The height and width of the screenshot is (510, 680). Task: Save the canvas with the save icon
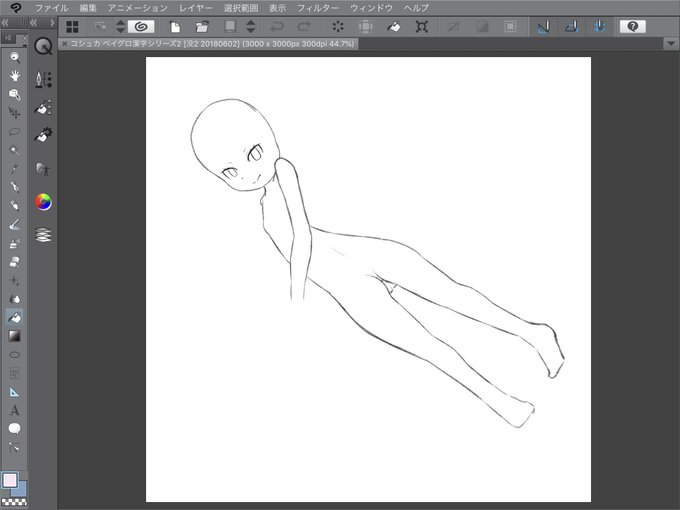click(230, 27)
